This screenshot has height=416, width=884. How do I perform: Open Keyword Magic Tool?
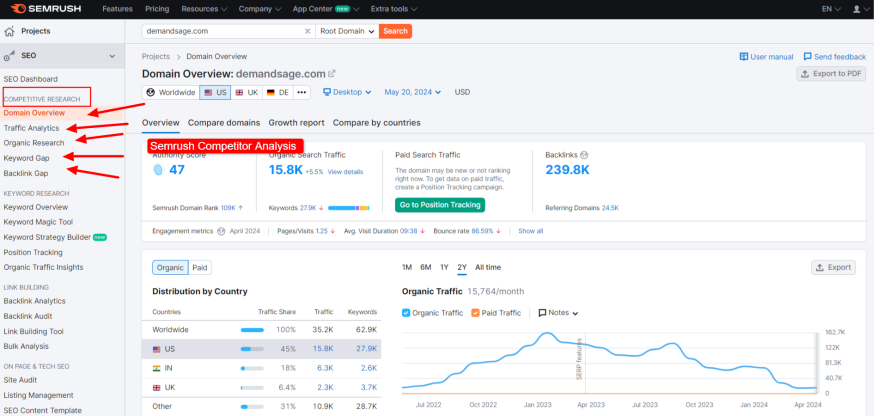[38, 222]
